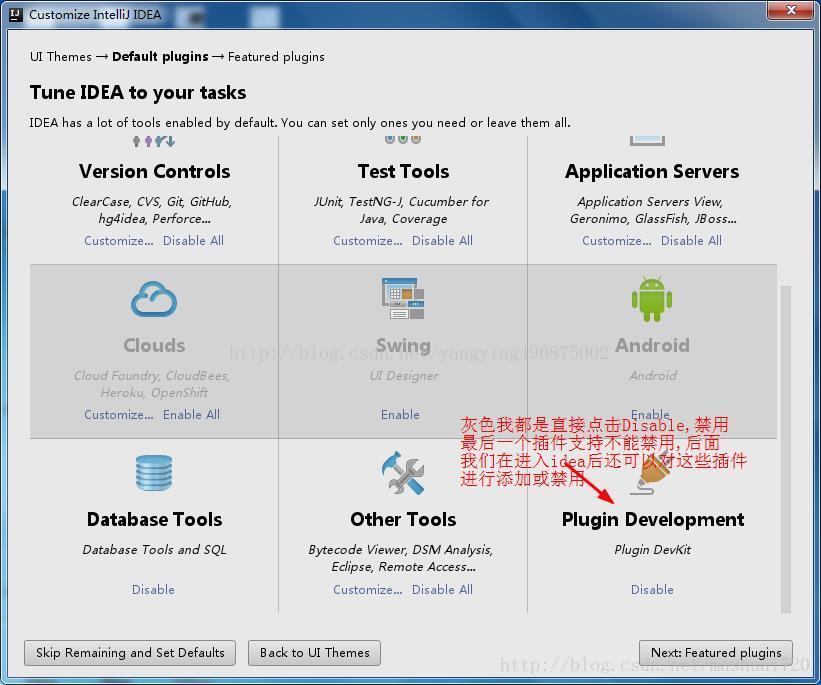Disable the Database Tools plugin
Screen dimensions: 821x685
[153, 590]
